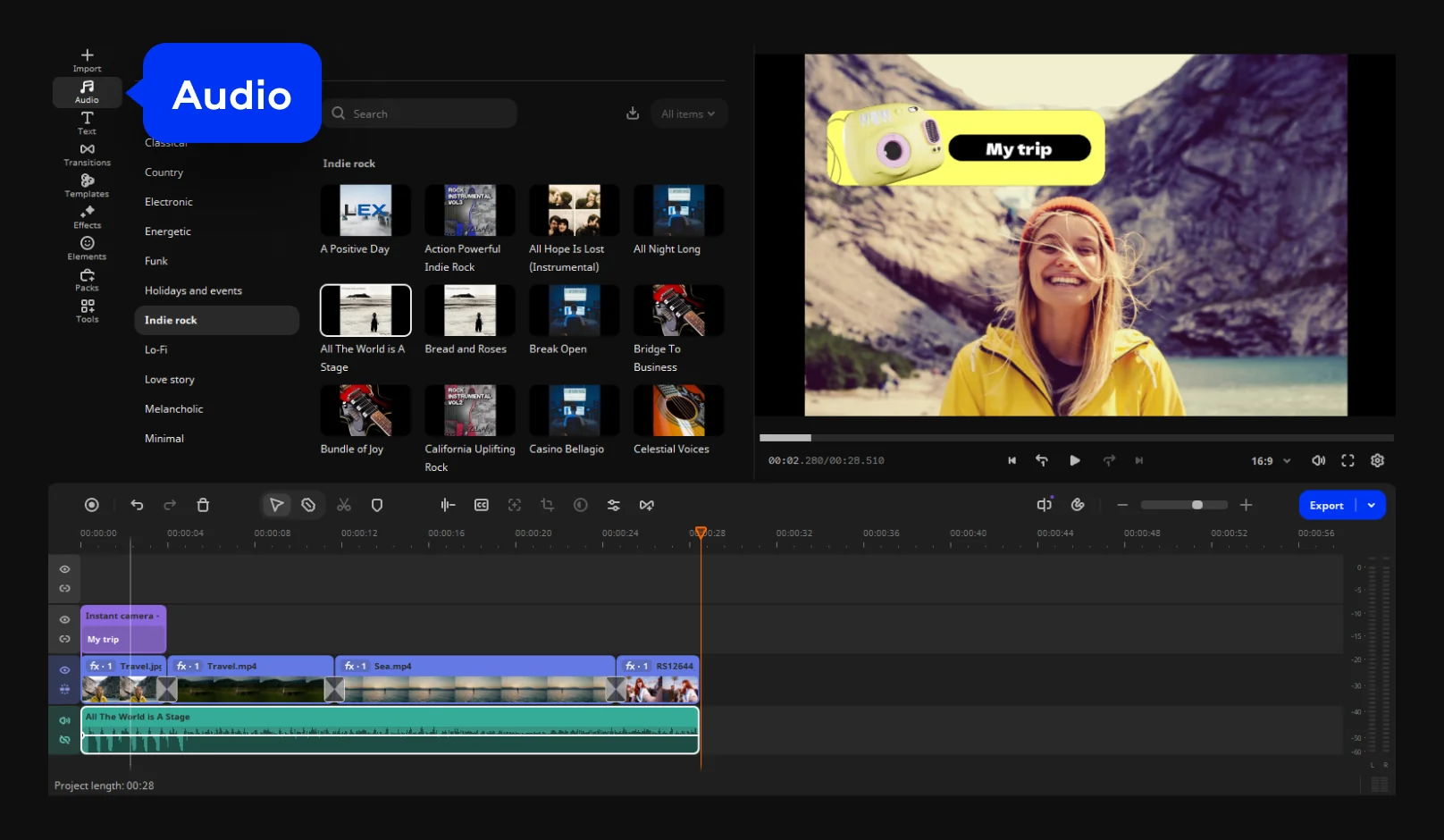Click the Export button

[x=1327, y=505]
